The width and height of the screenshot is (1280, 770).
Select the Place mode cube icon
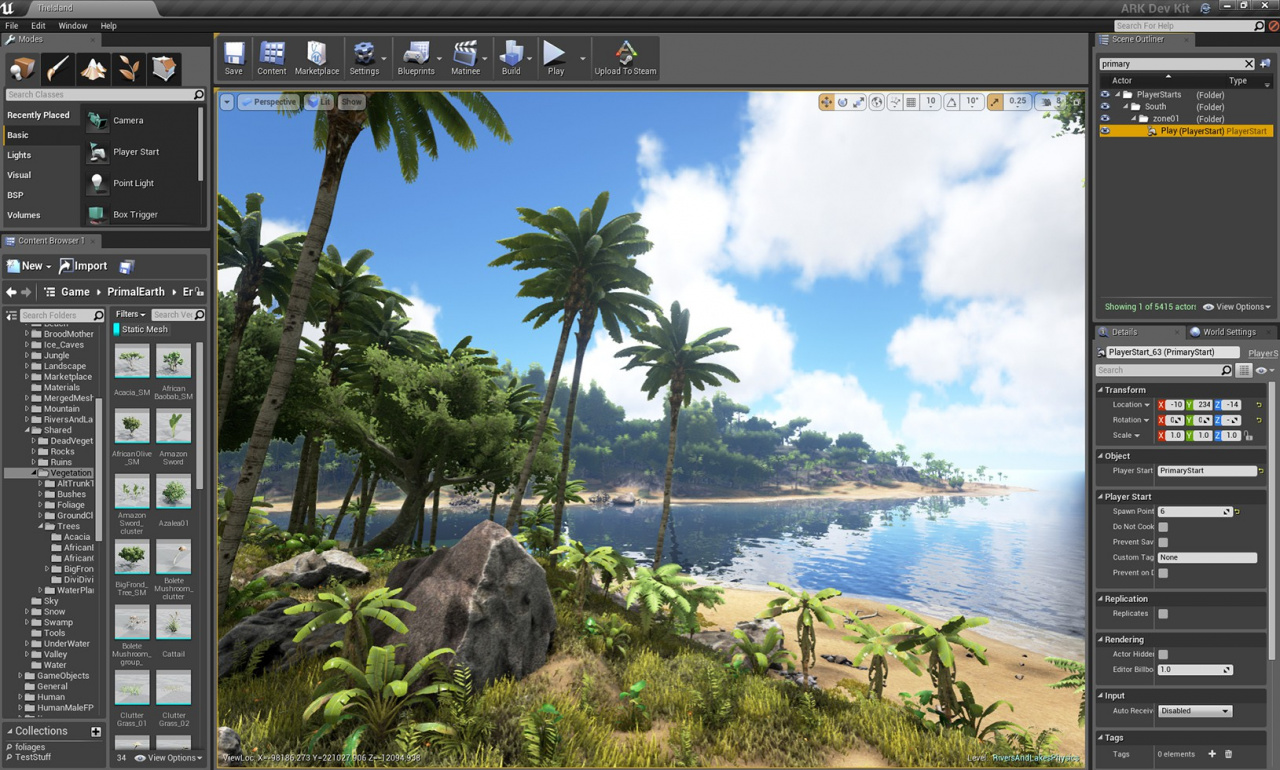click(22, 68)
